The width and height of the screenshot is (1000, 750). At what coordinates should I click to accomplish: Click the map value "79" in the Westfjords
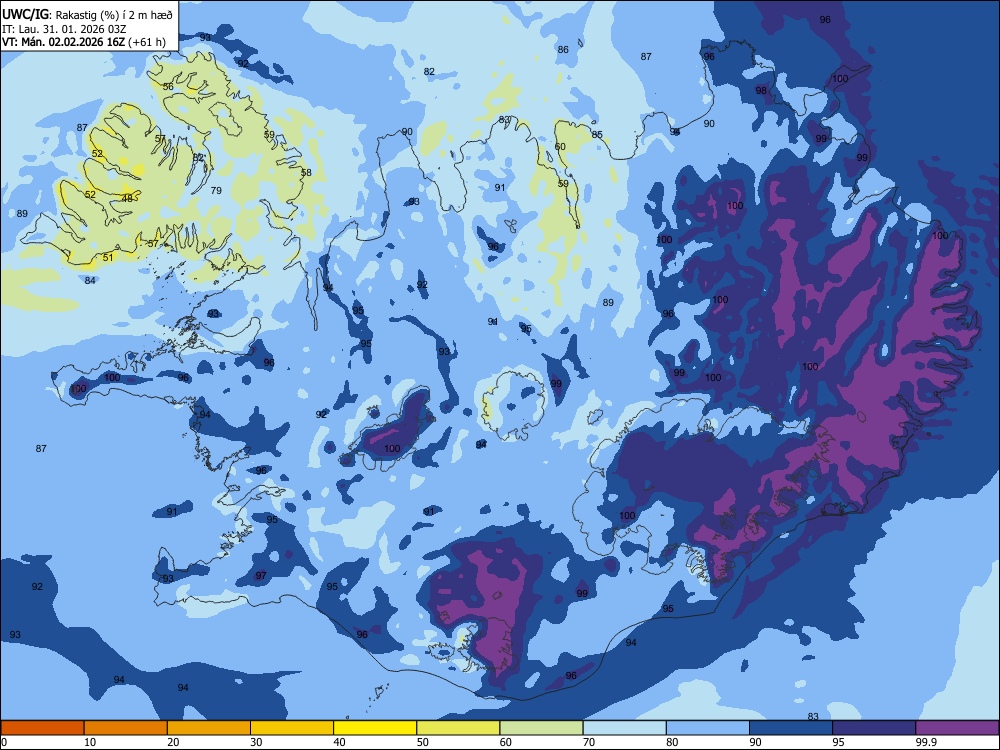pyautogui.click(x=216, y=190)
